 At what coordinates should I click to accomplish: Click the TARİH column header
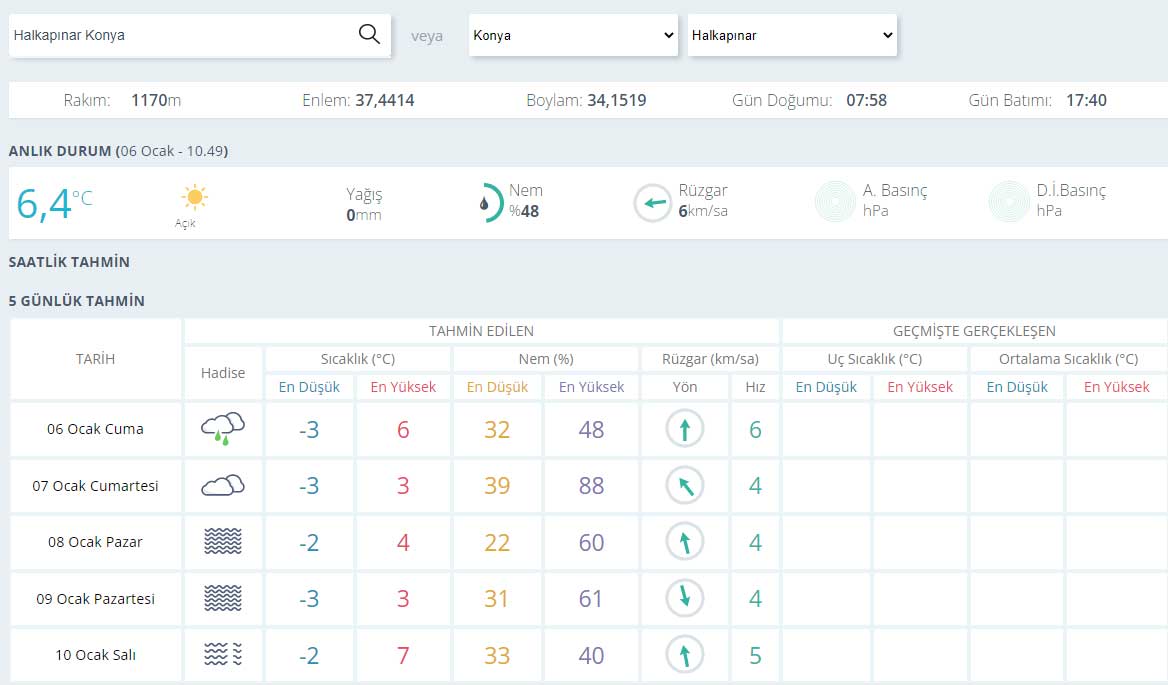pos(95,359)
